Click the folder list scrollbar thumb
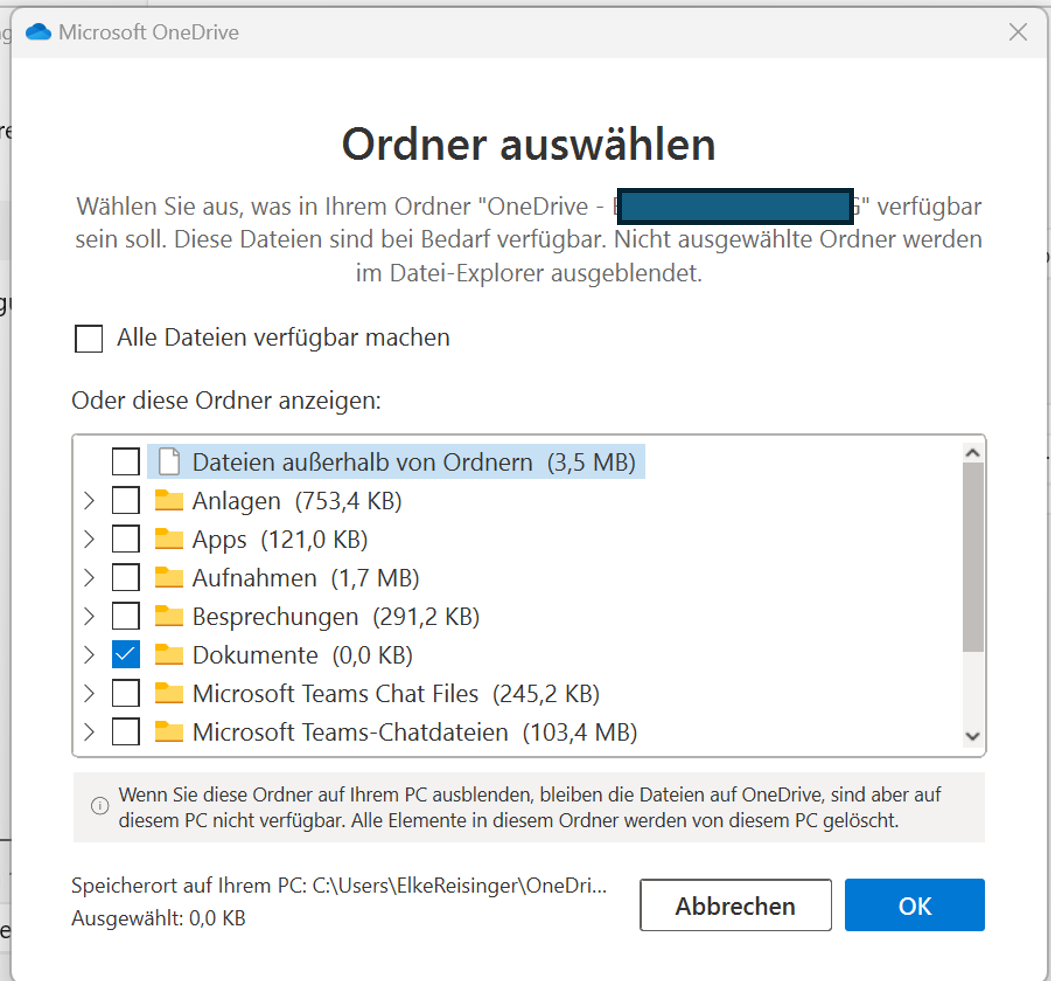Screen dimensions: 1051x981 (973, 557)
